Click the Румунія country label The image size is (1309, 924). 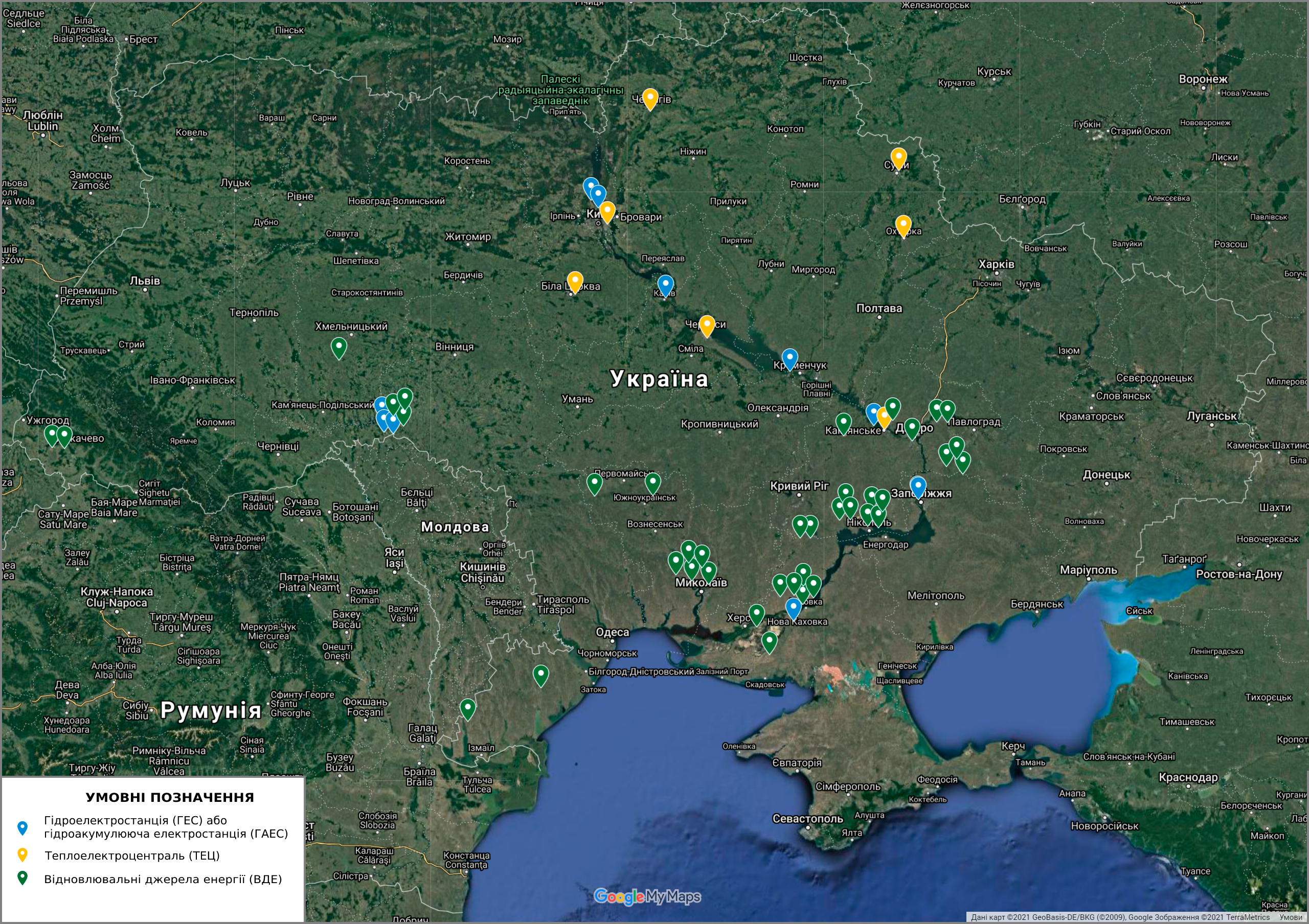[x=211, y=710]
